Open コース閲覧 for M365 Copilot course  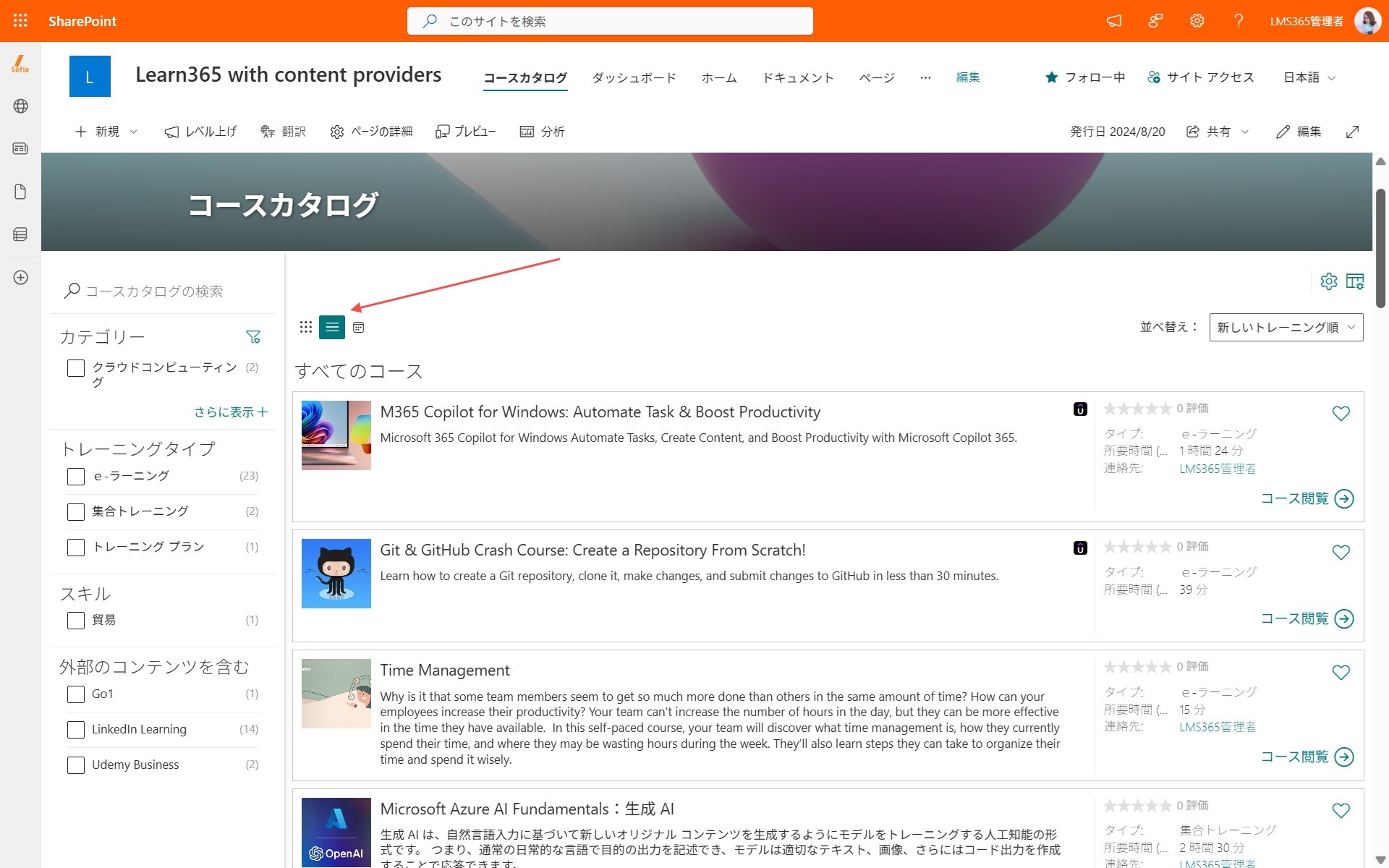pos(1307,498)
